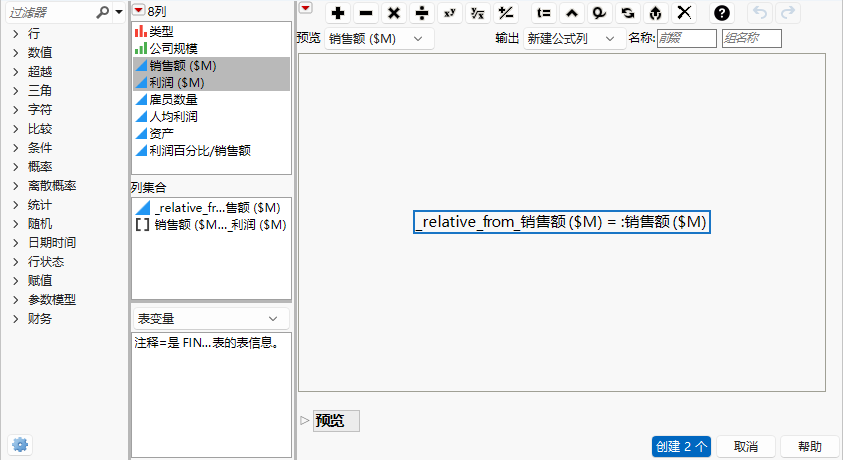Insert the power x^y operator
The width and height of the screenshot is (843, 460).
click(450, 13)
